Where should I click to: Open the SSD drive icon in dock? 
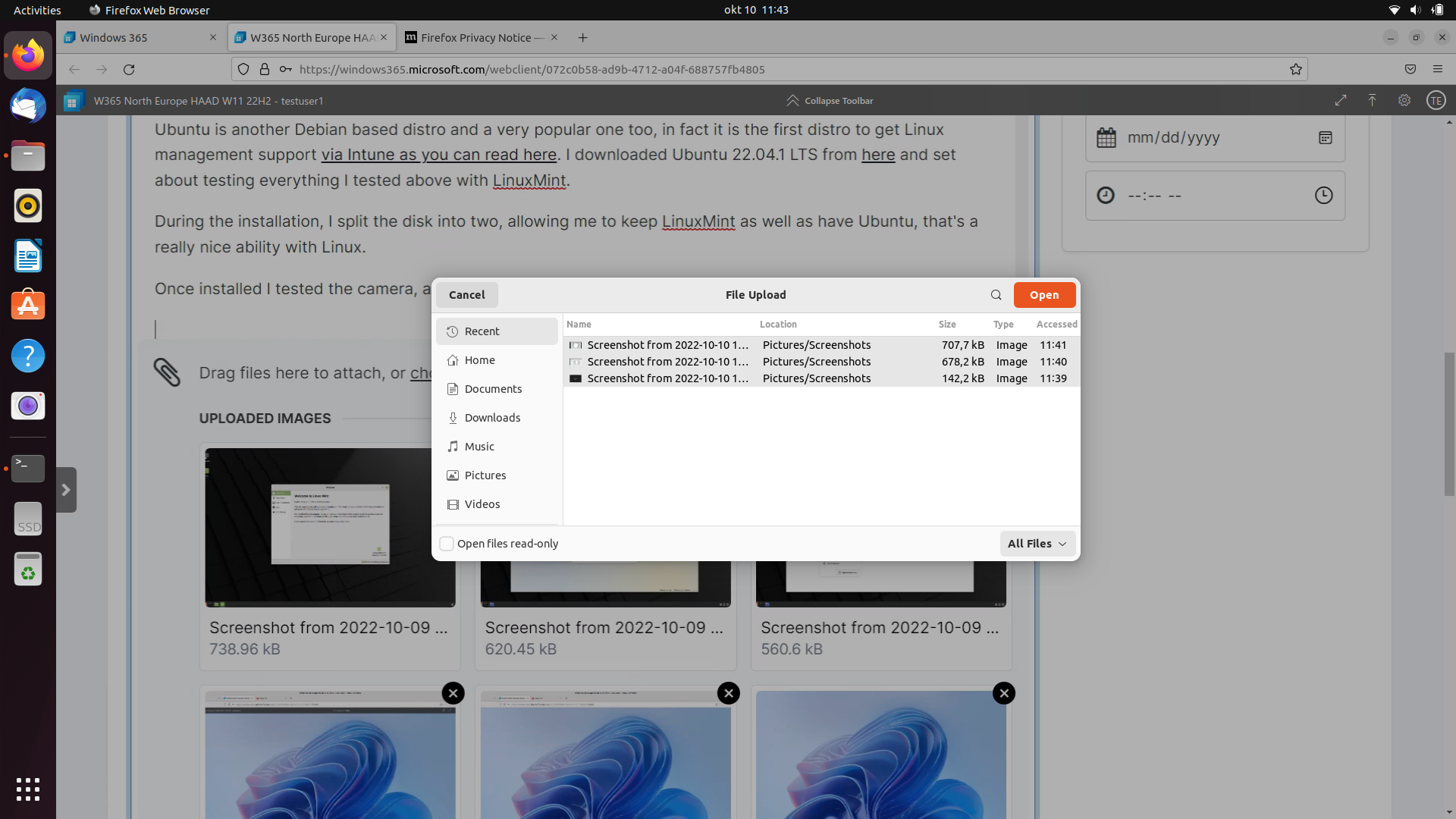(28, 519)
